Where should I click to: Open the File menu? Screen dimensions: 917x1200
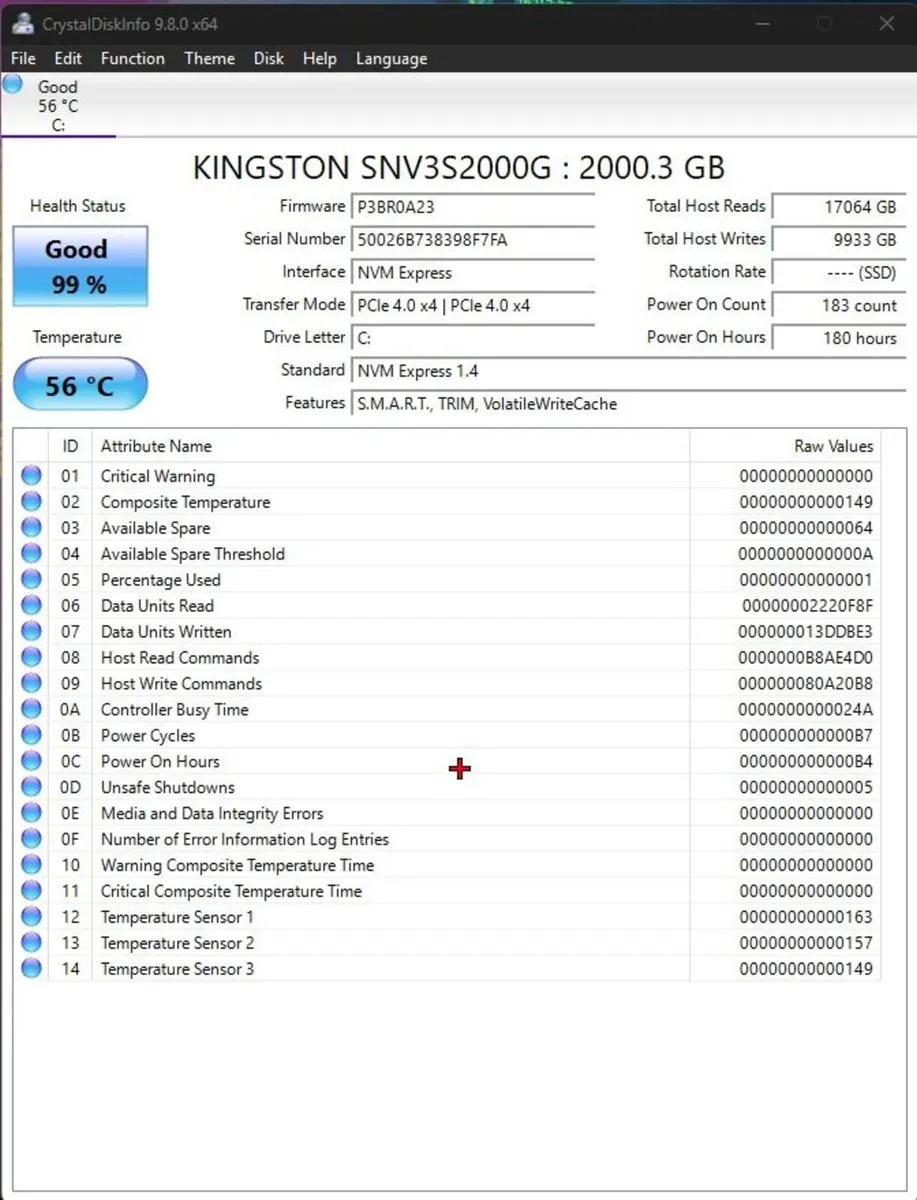tap(23, 58)
